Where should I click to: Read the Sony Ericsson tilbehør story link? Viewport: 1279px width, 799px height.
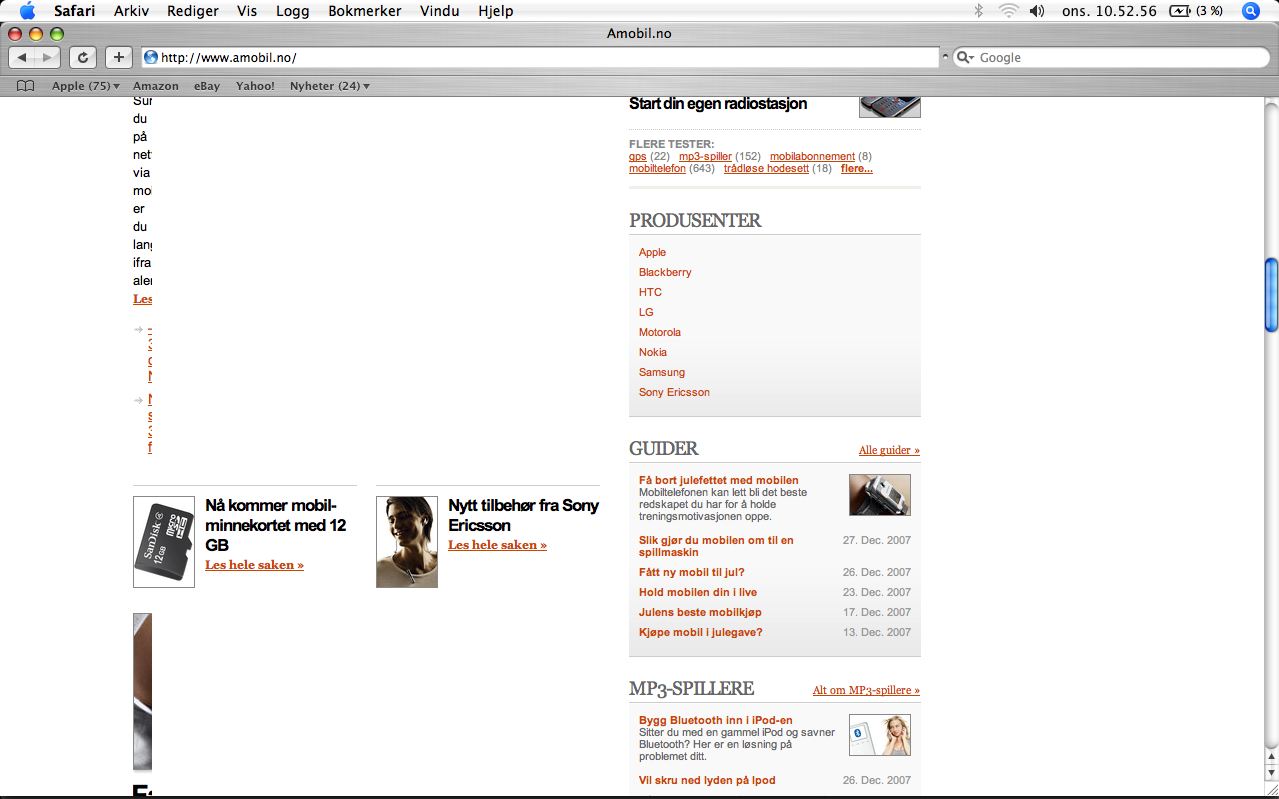(497, 545)
